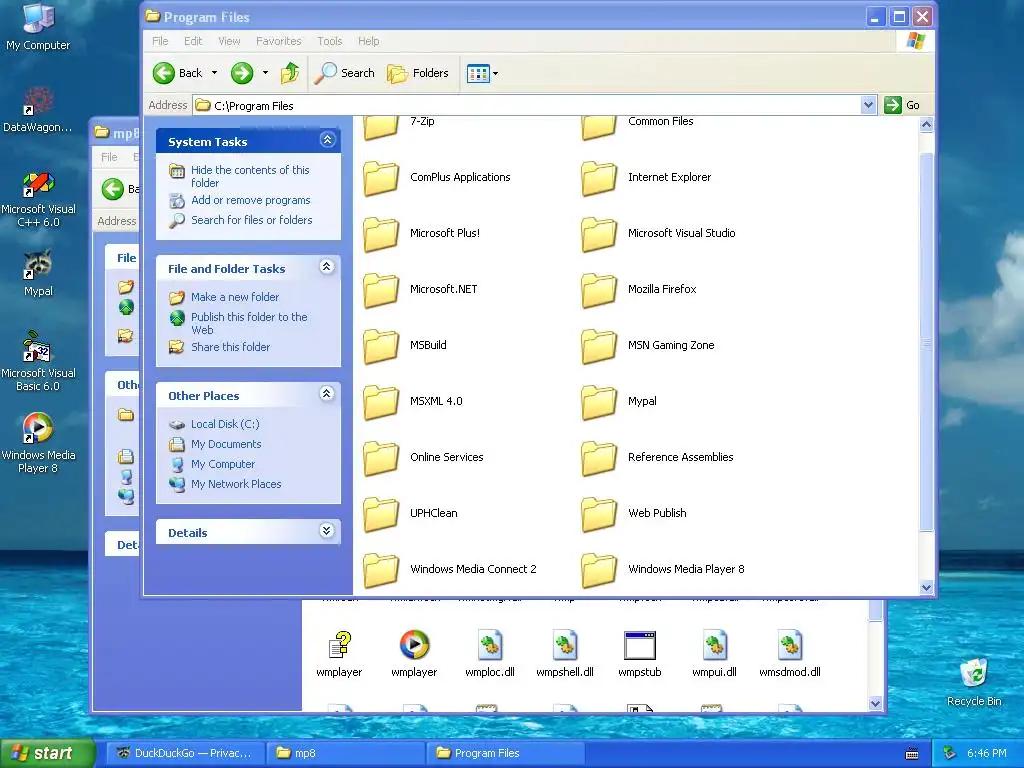This screenshot has height=768, width=1024.
Task: Select the UPHClean folder icon
Action: (381, 515)
